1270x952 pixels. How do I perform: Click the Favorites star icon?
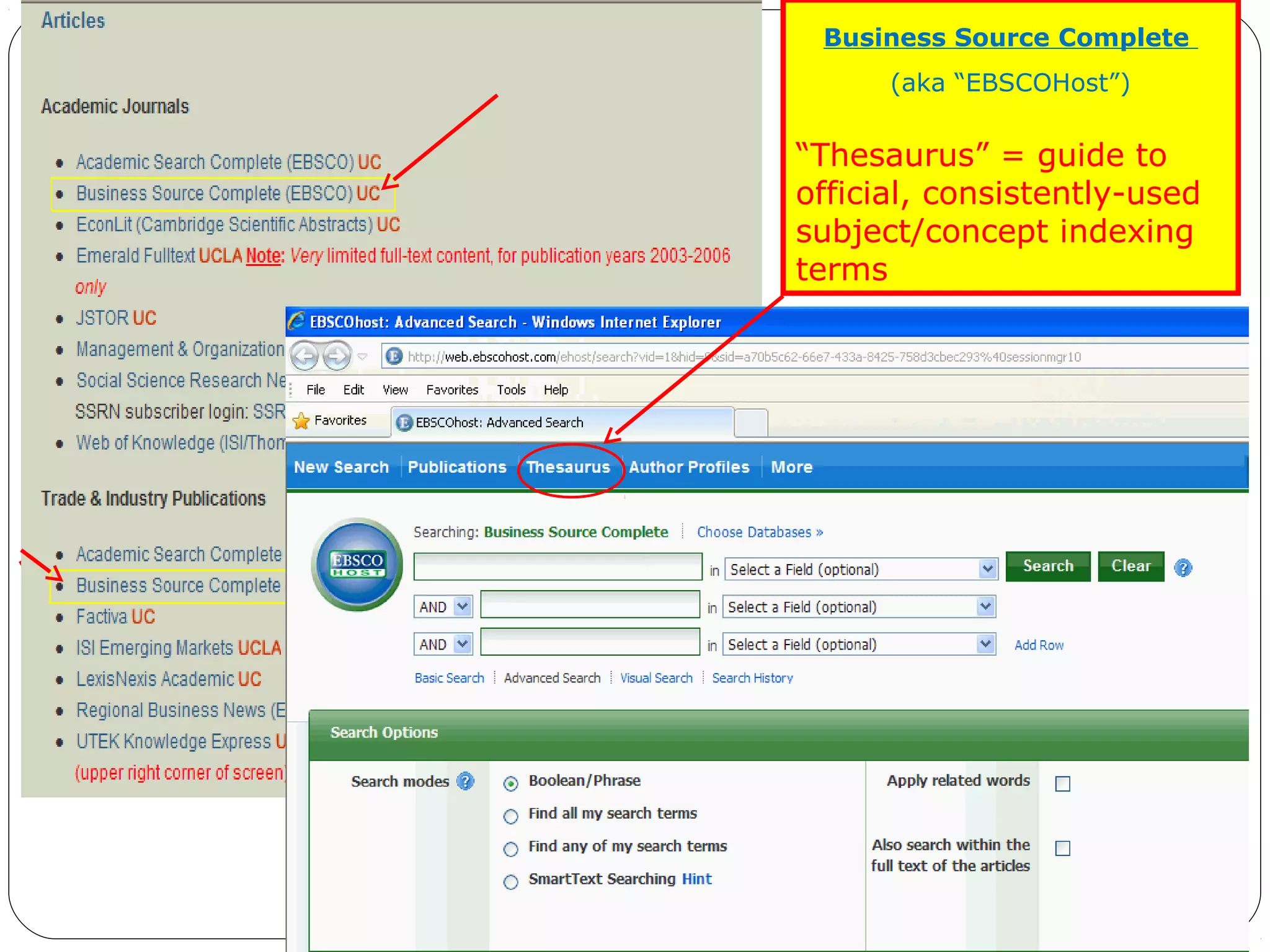[x=301, y=421]
